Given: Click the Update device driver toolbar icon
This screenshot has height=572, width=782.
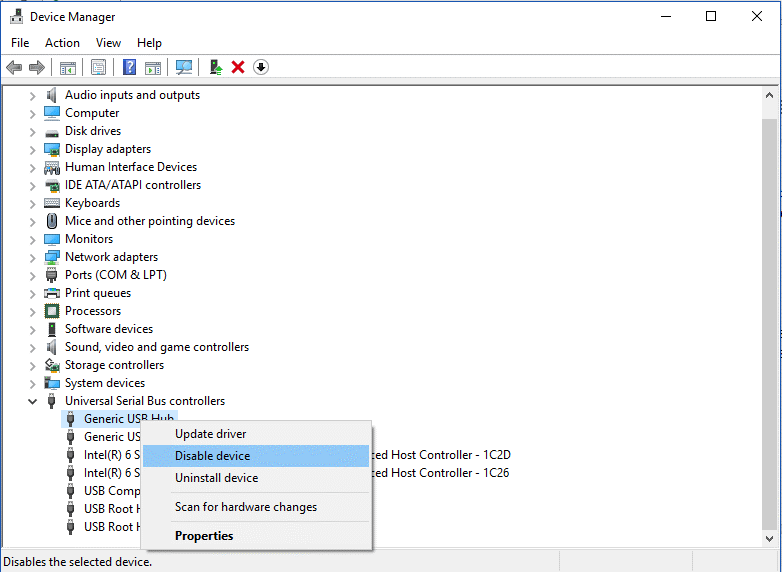Looking at the screenshot, I should (x=215, y=67).
